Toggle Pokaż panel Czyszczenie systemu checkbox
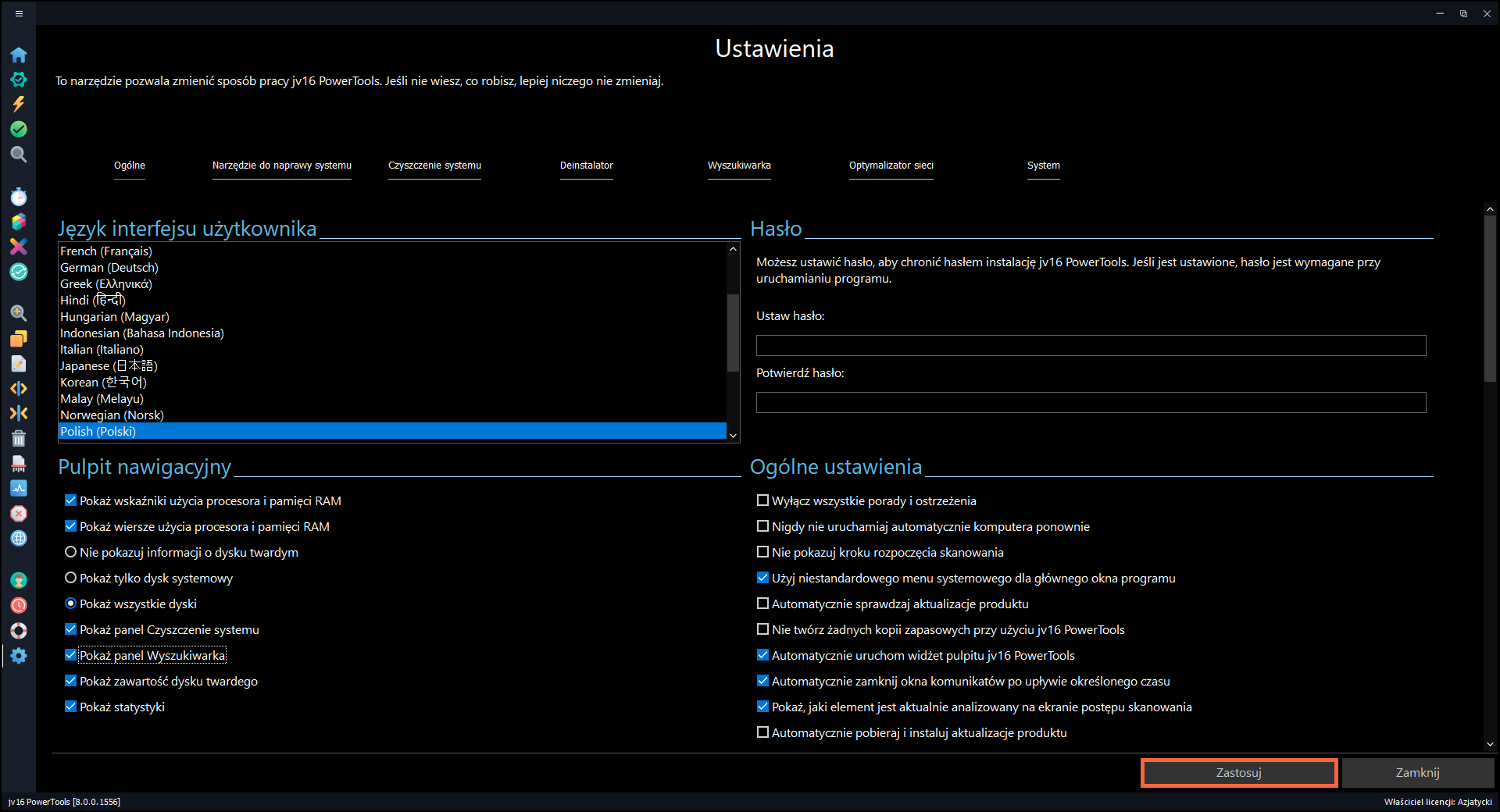 pyautogui.click(x=70, y=629)
